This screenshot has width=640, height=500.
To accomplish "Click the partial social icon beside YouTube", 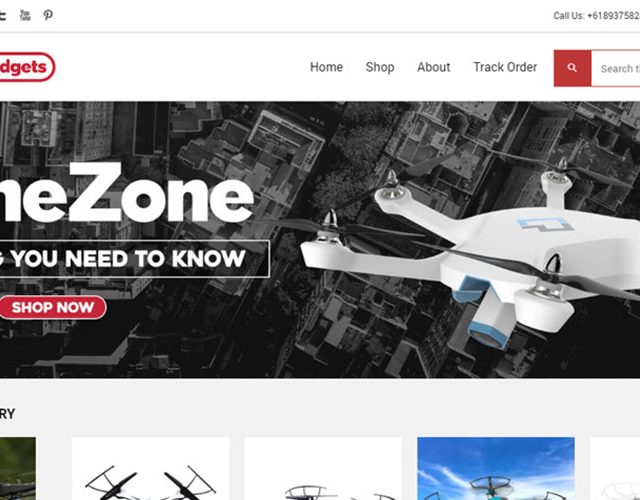I will pos(2,16).
